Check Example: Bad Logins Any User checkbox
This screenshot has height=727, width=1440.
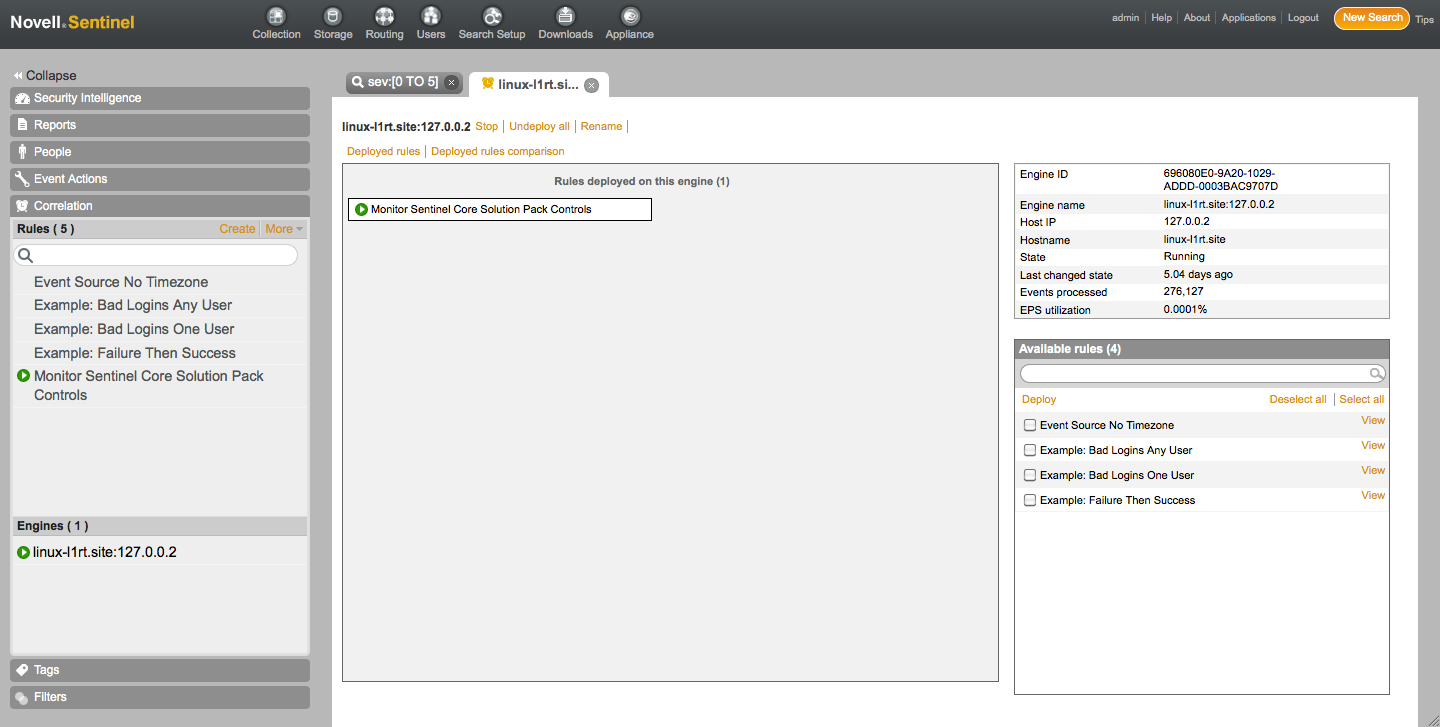1030,450
